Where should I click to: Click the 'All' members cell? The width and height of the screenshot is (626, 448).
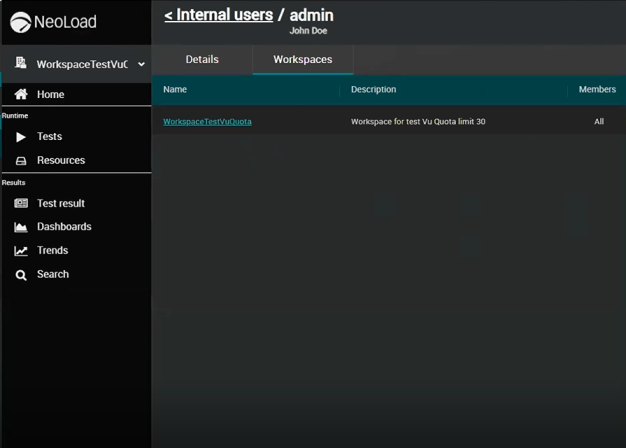[599, 122]
